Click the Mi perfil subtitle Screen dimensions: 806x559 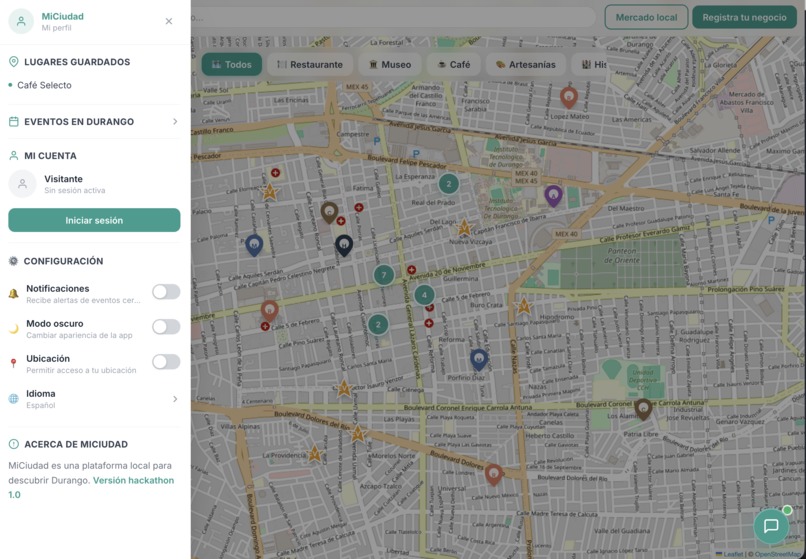coord(56,28)
